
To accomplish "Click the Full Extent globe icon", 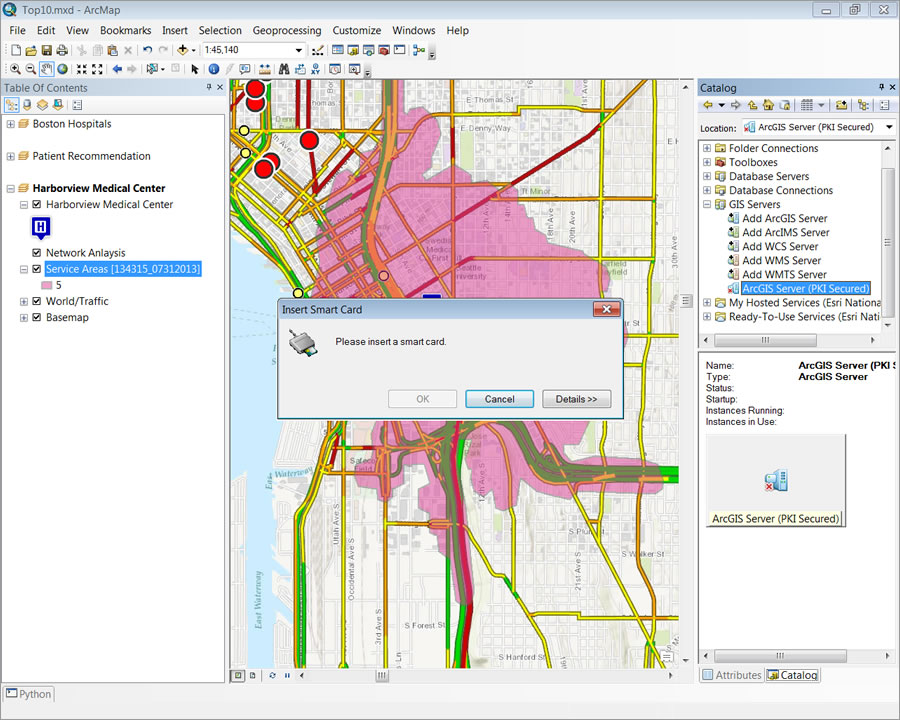I will (61, 68).
